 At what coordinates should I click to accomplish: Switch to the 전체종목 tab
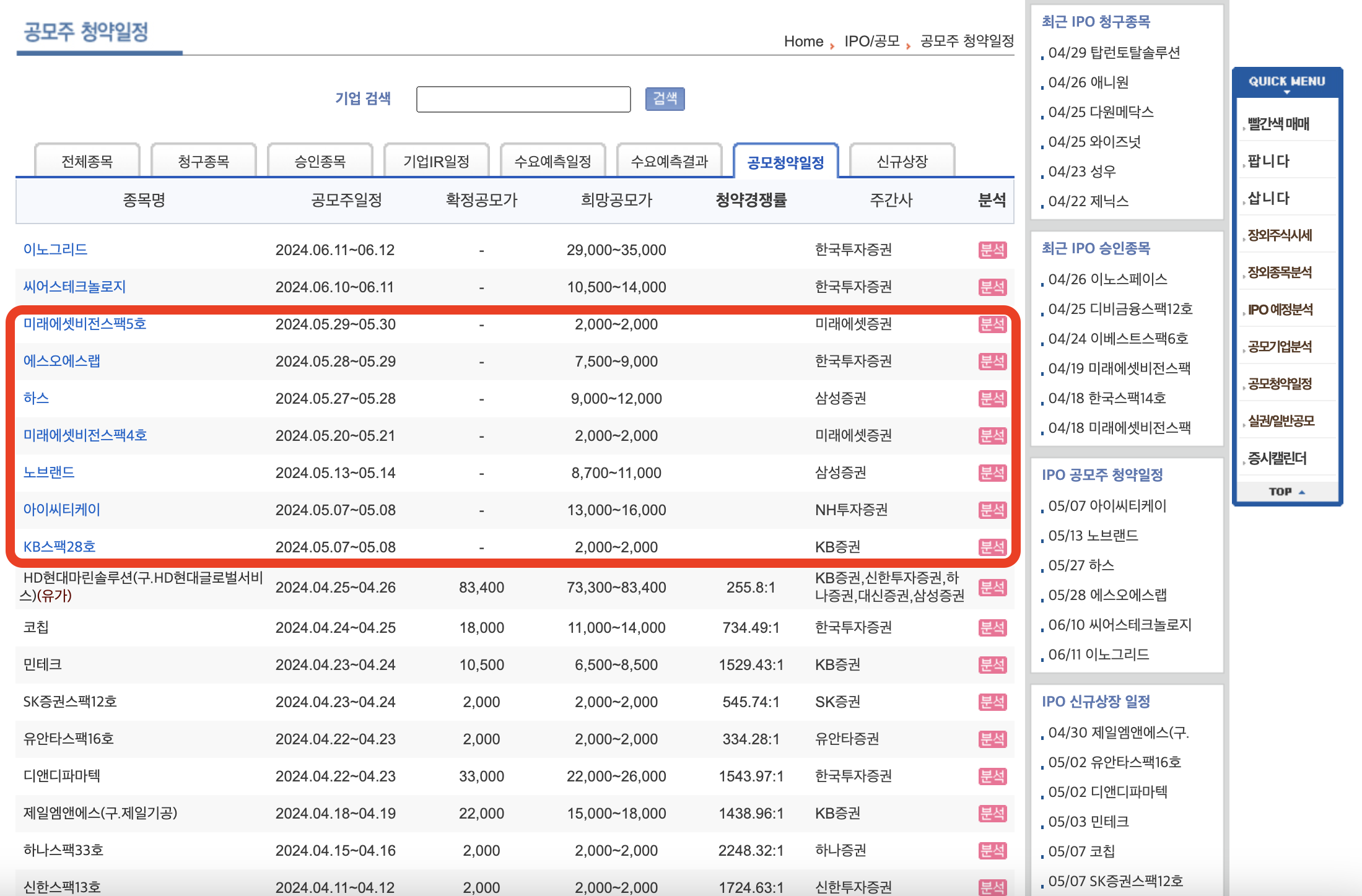click(87, 160)
